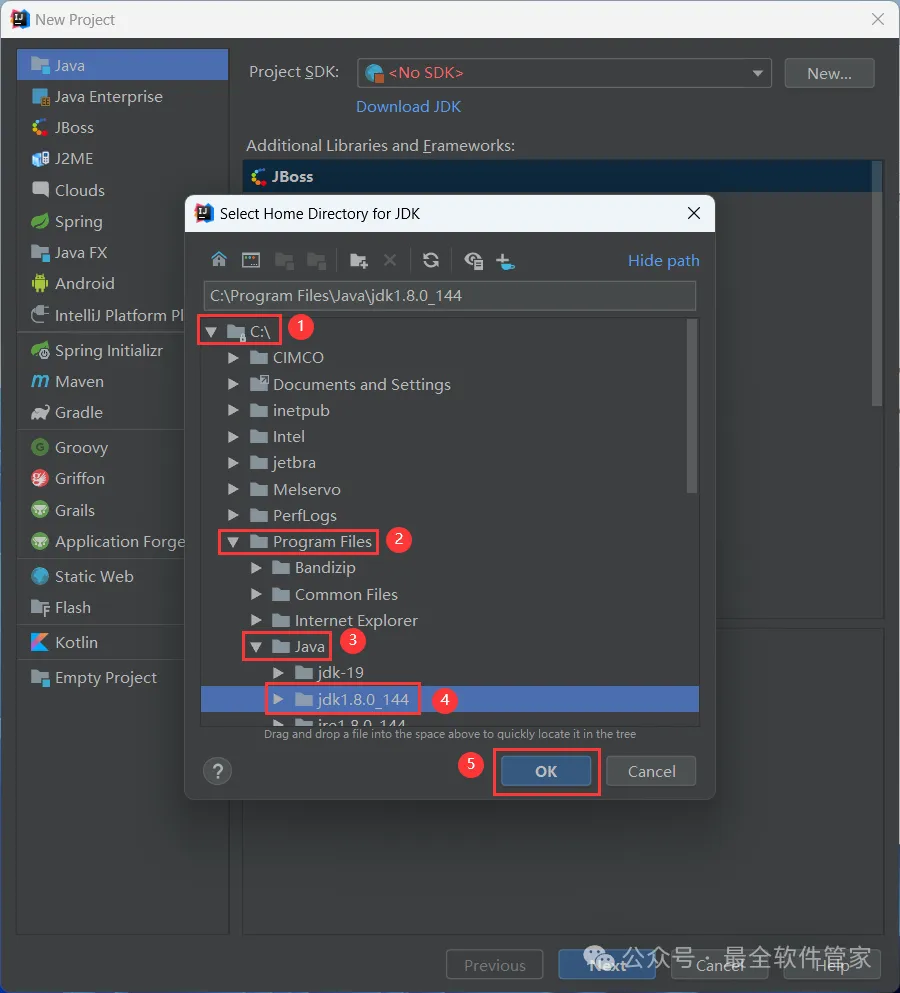Select Groovy project type
This screenshot has width=900, height=993.
pos(101,447)
